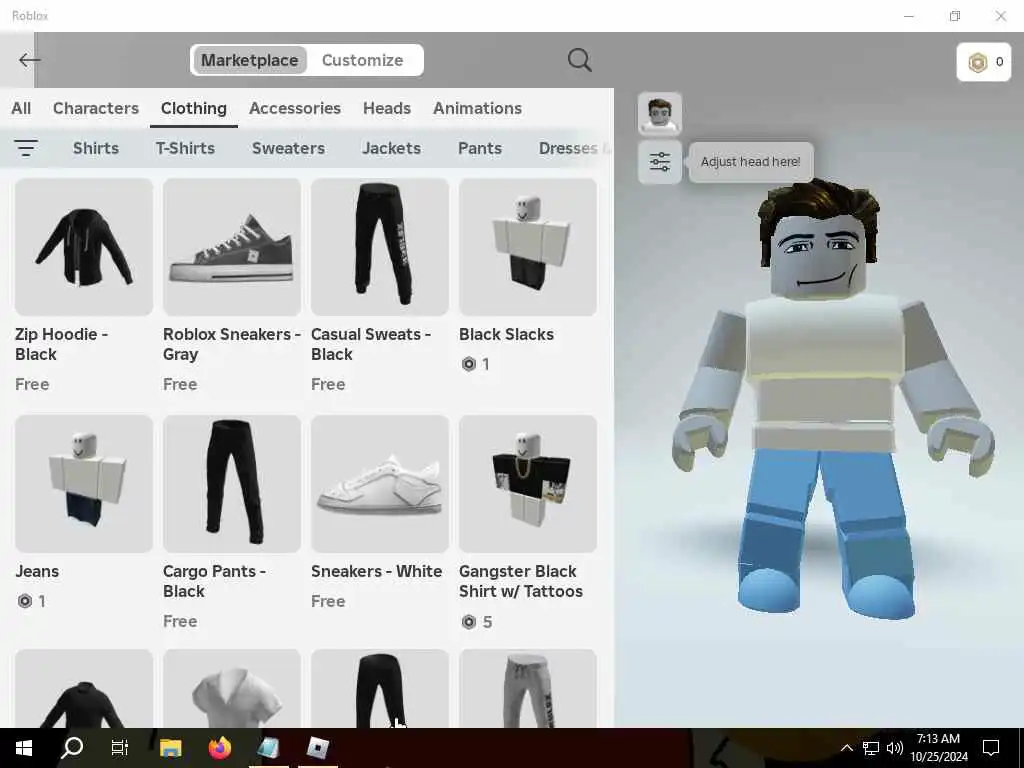Viewport: 1024px width, 768px height.
Task: Click the 'Cargo Pants - Black' title
Action: click(214, 581)
